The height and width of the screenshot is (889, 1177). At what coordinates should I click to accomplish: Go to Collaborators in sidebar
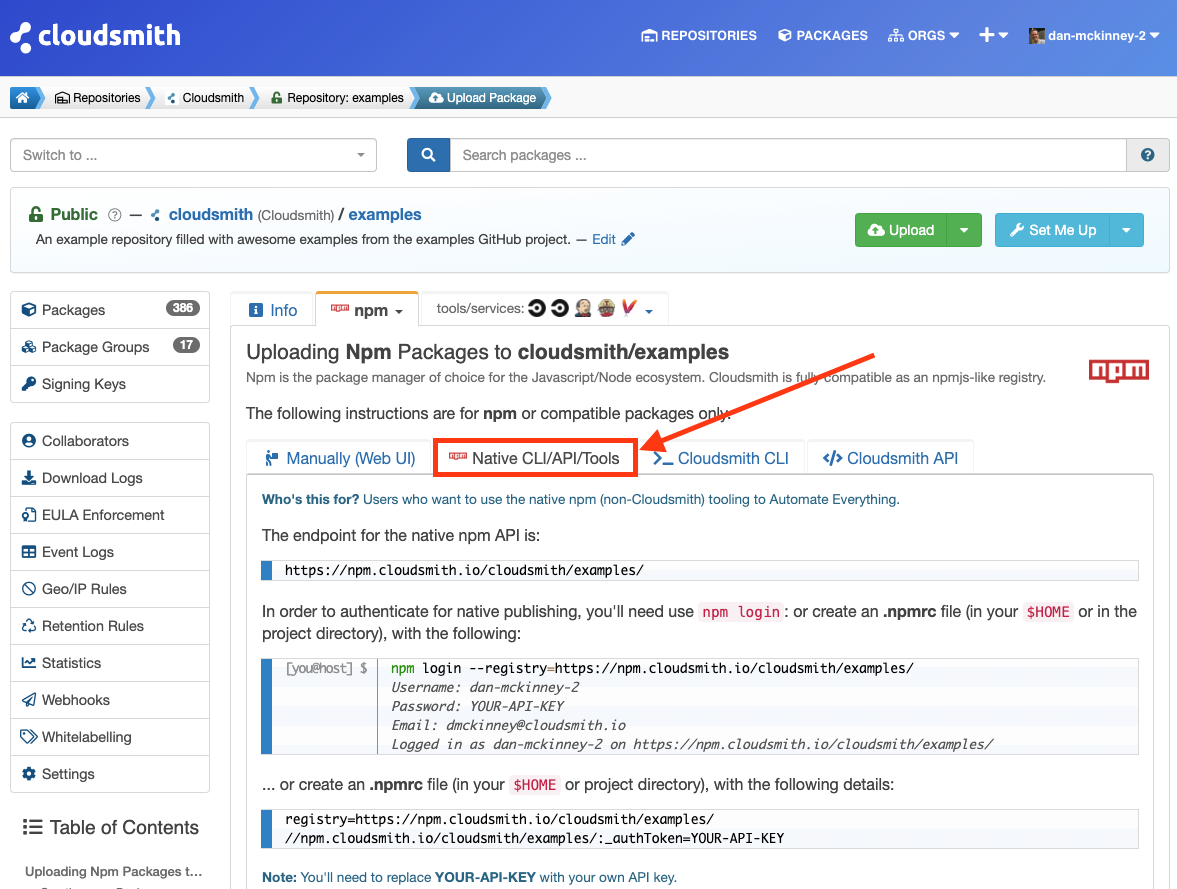pos(110,441)
